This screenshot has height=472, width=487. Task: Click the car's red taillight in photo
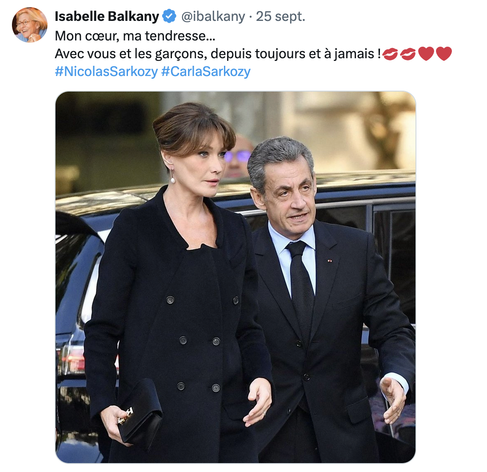coord(74,359)
